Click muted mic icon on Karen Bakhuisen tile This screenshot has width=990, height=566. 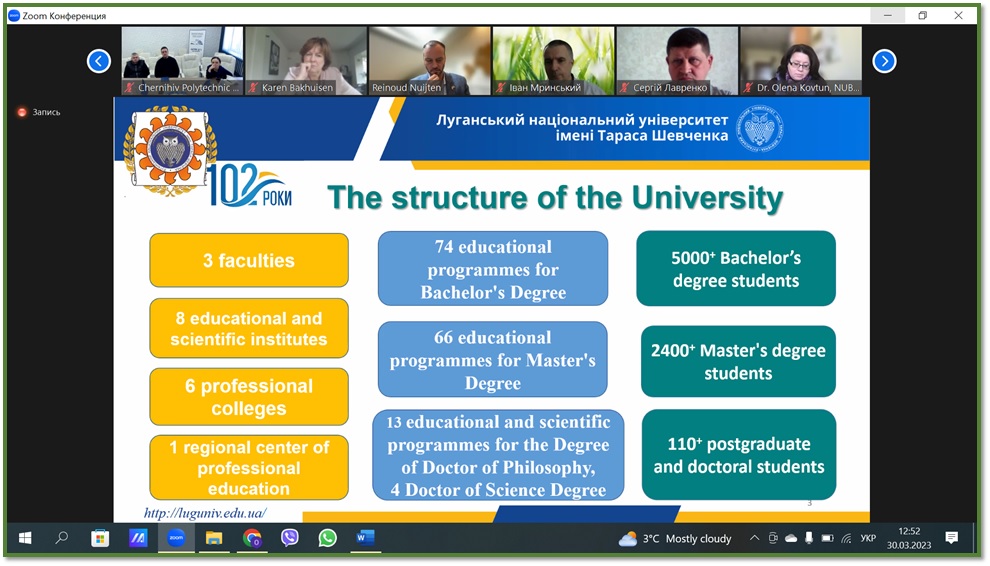pos(253,88)
